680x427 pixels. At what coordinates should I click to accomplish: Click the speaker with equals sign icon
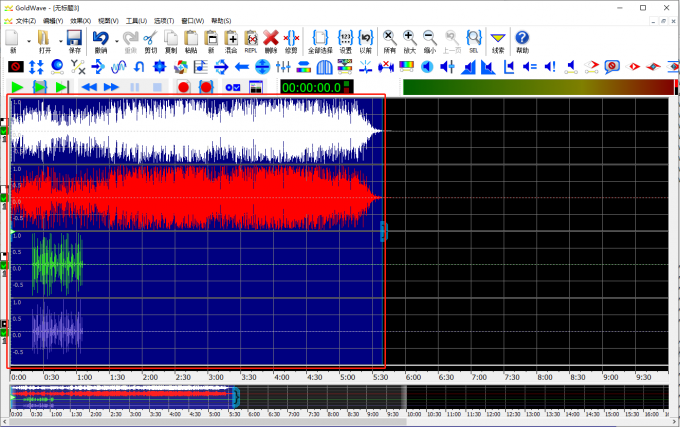point(530,67)
